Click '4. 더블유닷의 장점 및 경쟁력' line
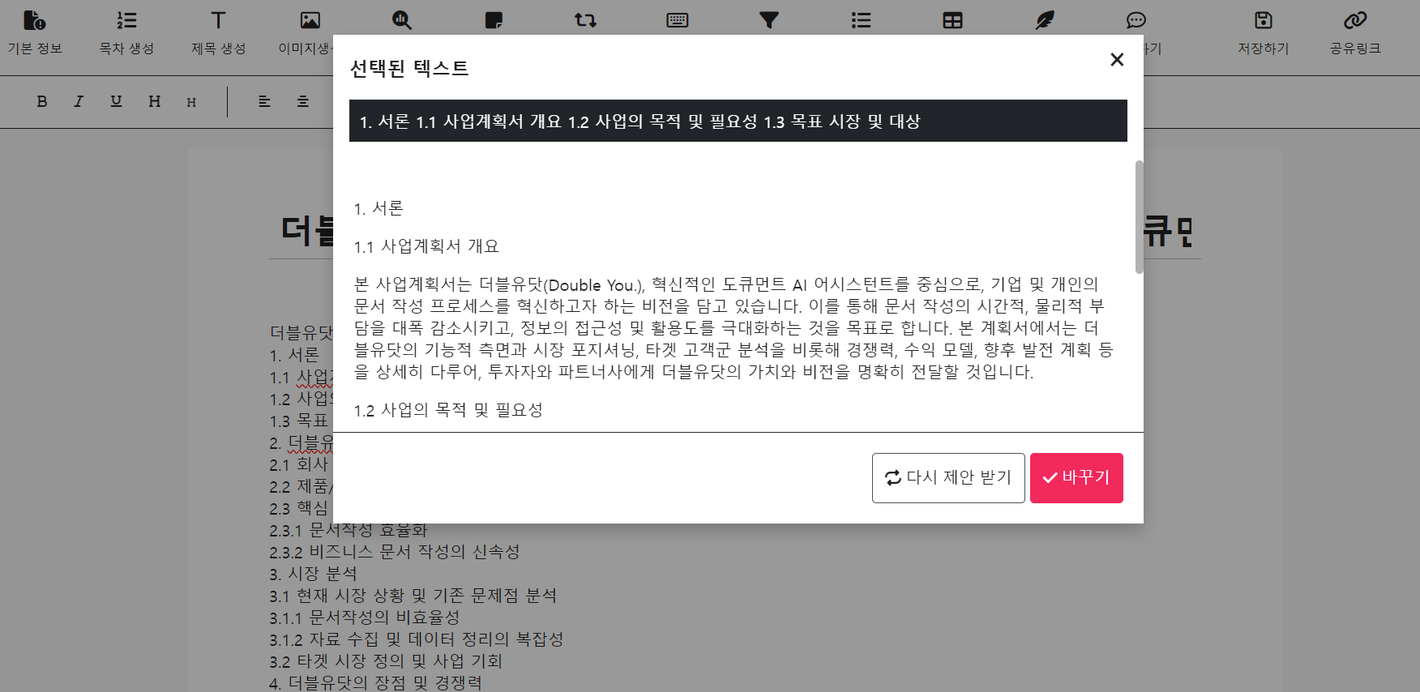 tap(376, 683)
